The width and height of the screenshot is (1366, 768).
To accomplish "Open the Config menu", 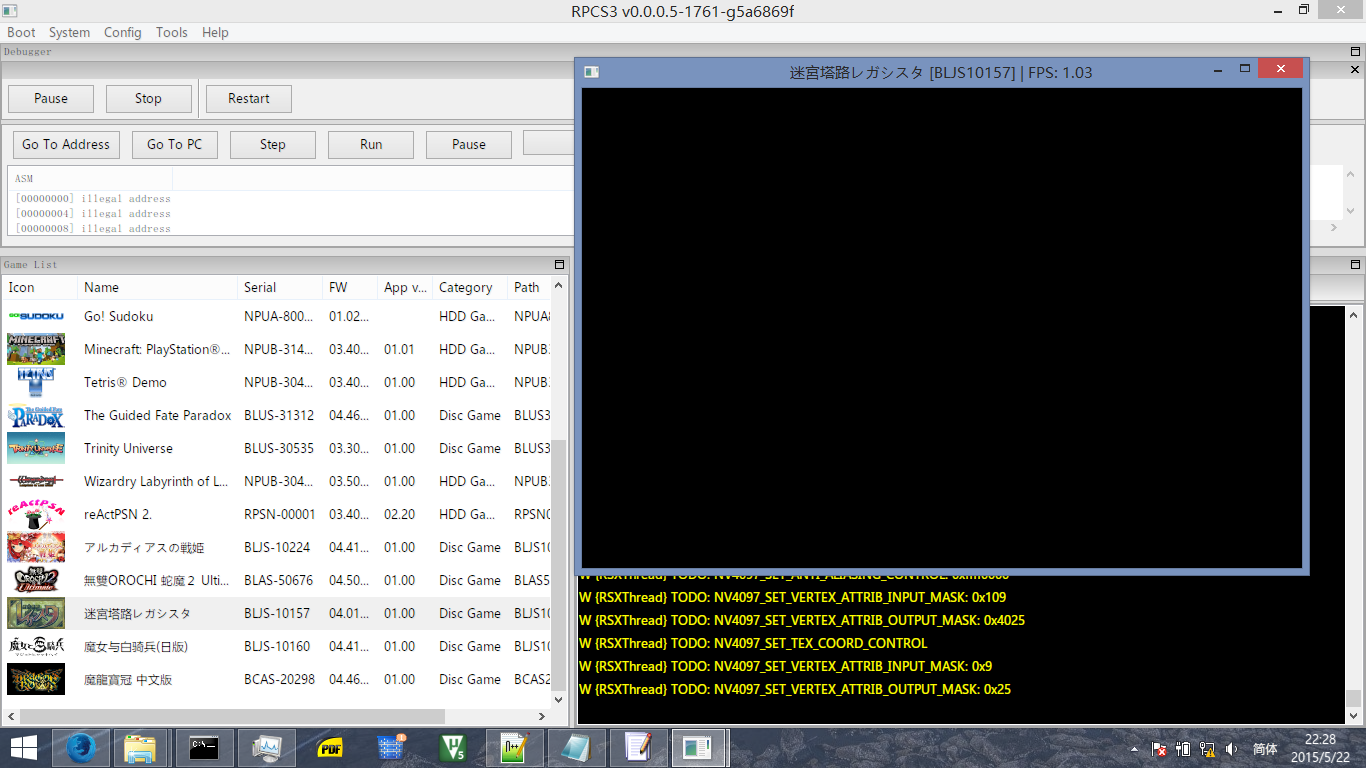I will tap(123, 32).
